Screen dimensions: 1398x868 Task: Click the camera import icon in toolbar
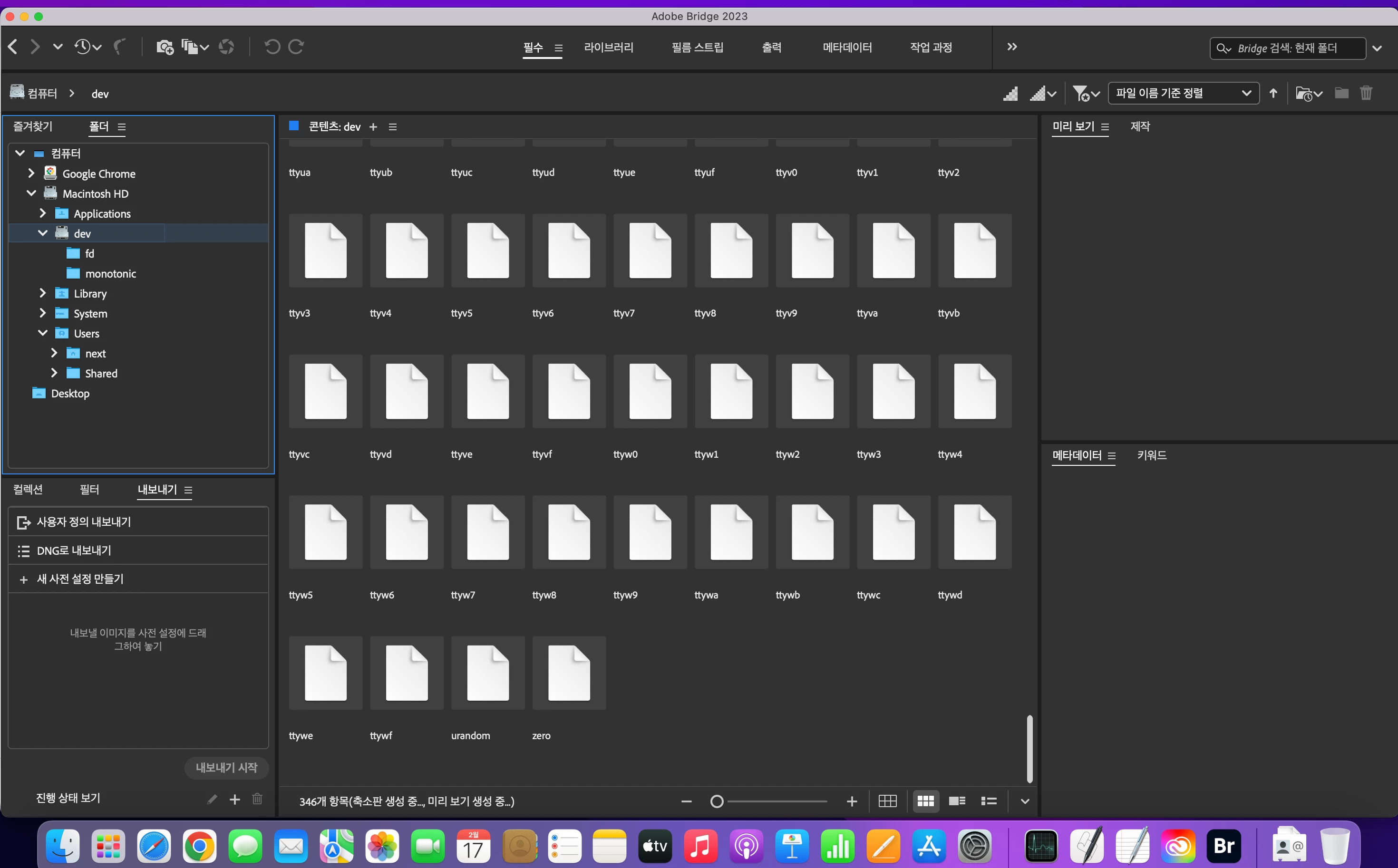[x=164, y=47]
